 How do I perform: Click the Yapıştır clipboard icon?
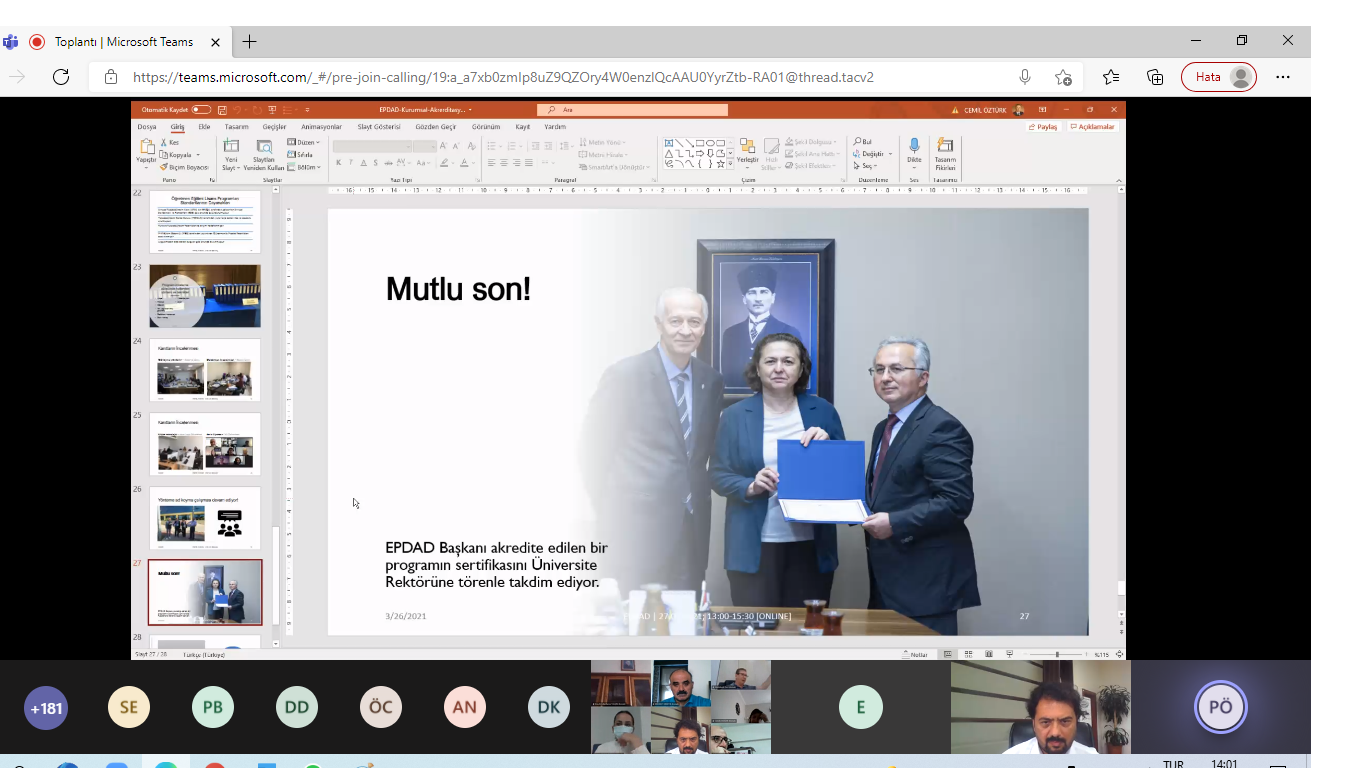click(x=146, y=148)
